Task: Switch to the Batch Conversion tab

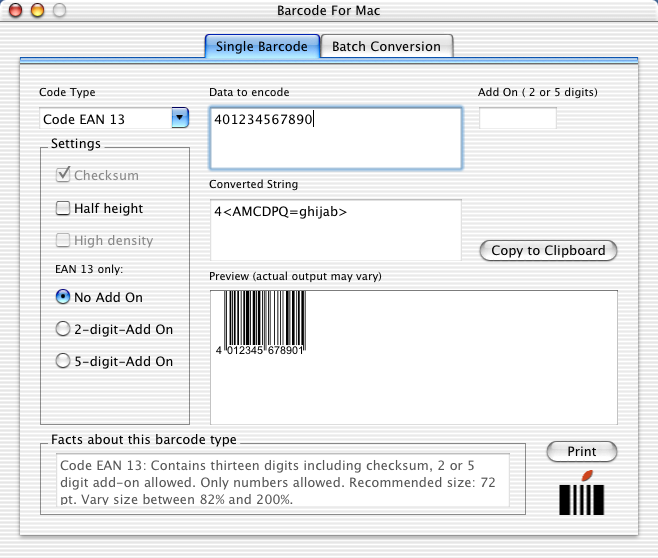Action: [386, 46]
